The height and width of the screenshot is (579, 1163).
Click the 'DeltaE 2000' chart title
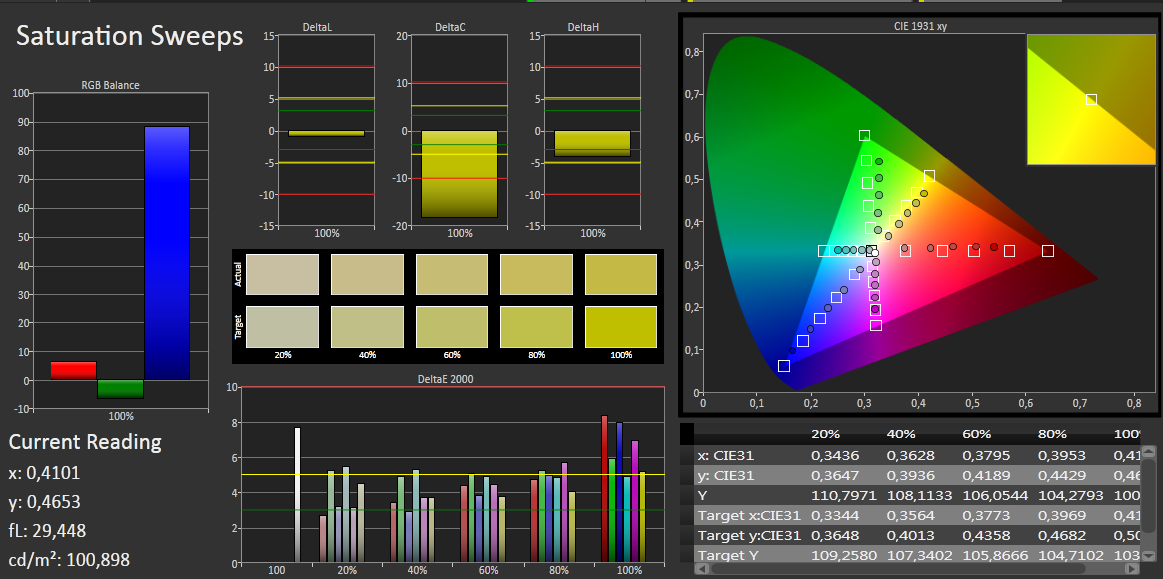point(445,379)
